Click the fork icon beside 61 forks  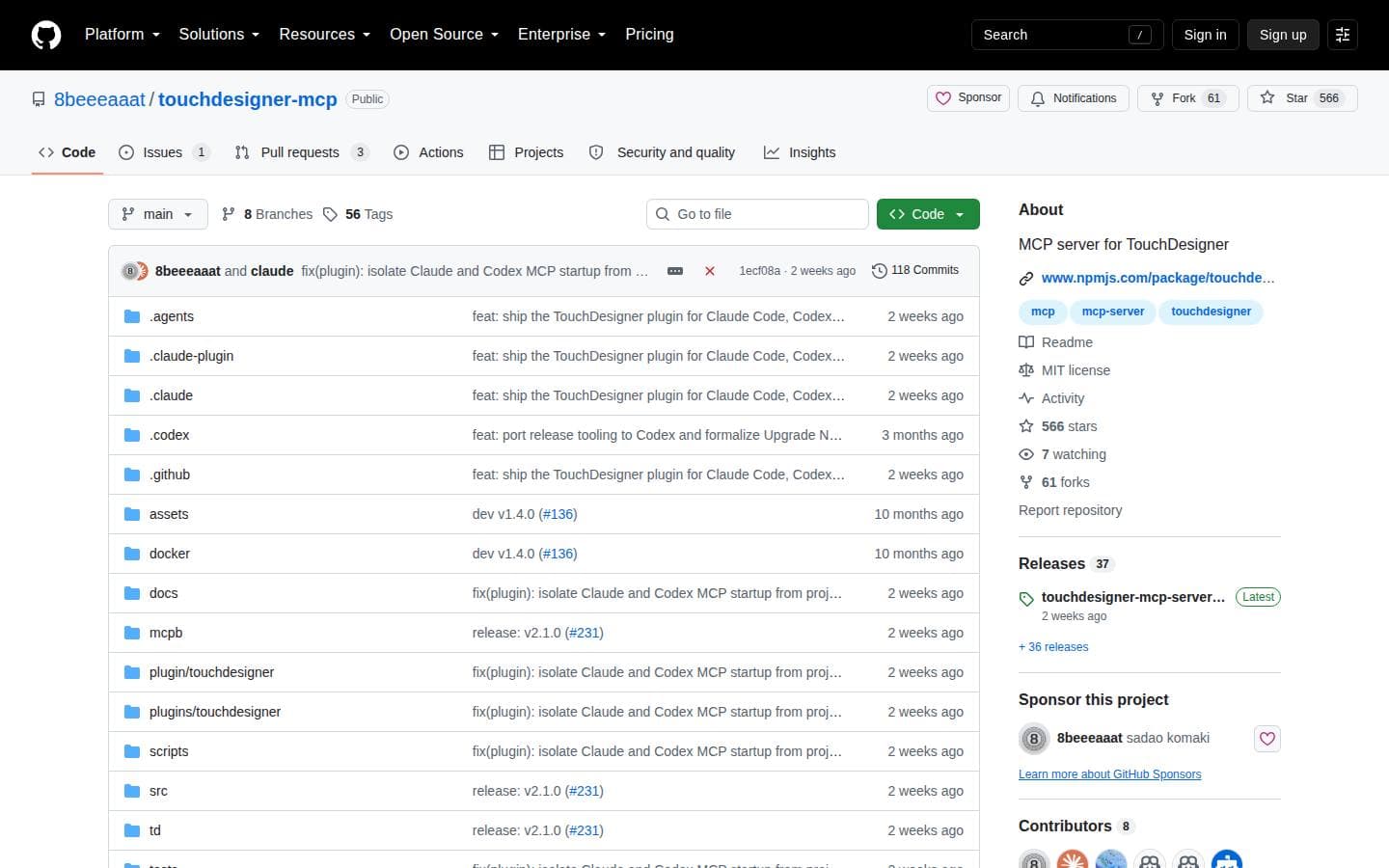click(x=1026, y=482)
